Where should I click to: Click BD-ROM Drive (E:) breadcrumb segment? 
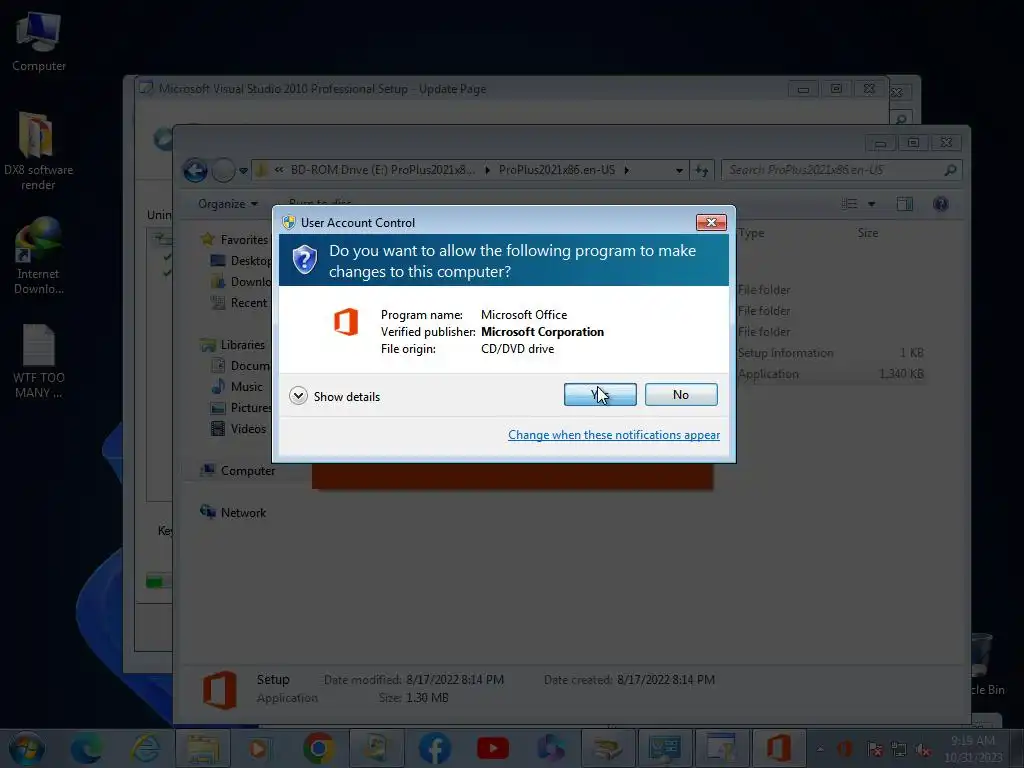coord(383,170)
